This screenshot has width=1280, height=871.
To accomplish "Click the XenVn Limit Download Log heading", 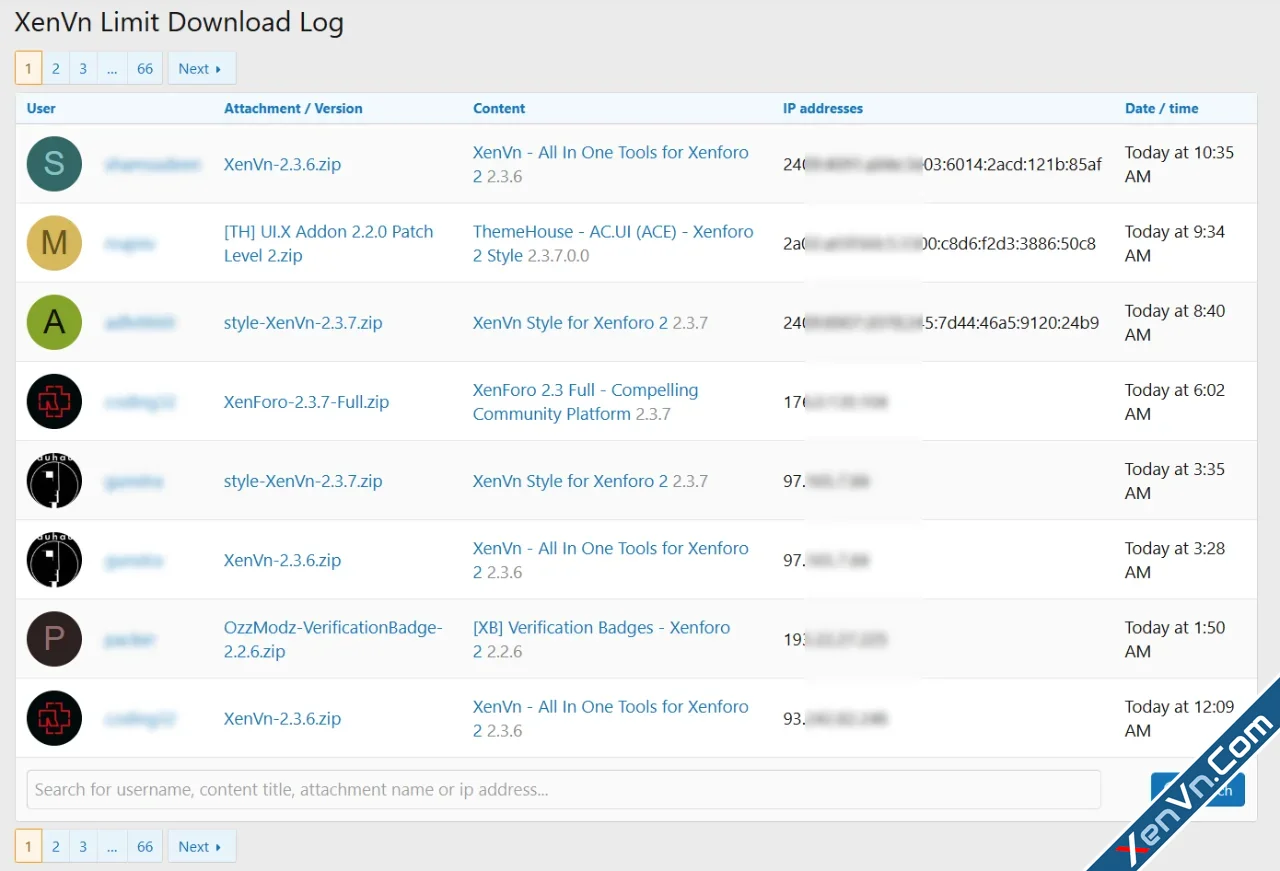I will (x=179, y=22).
